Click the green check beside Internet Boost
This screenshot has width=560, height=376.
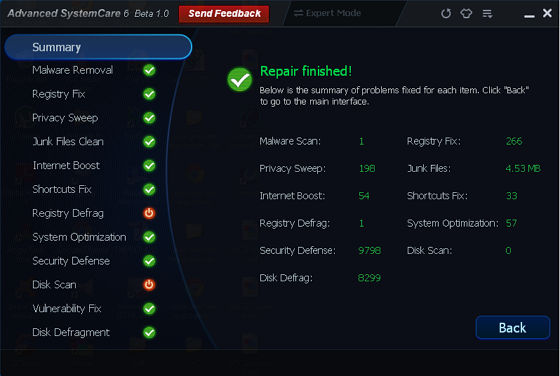pyautogui.click(x=149, y=166)
